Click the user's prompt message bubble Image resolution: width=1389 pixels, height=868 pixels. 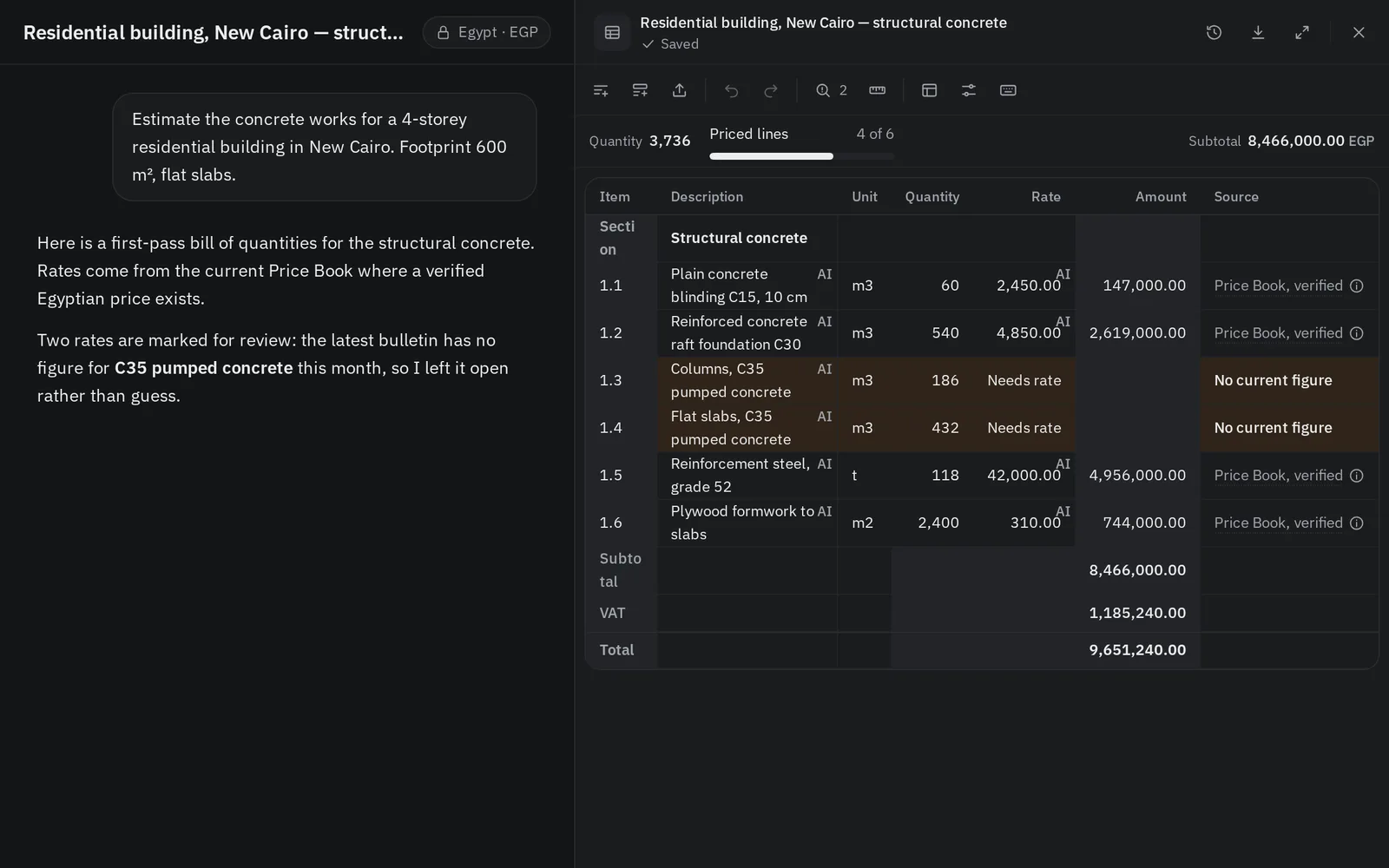tap(325, 147)
